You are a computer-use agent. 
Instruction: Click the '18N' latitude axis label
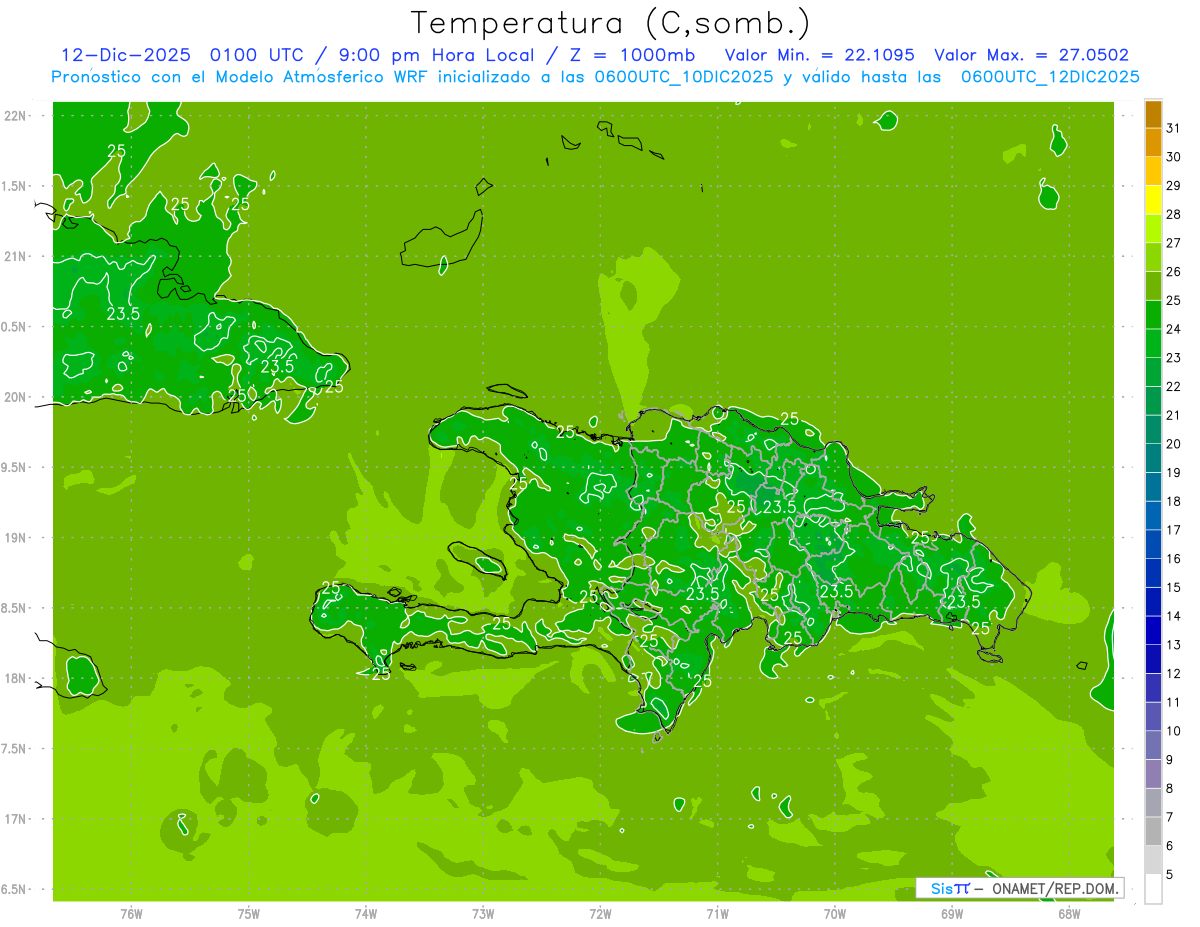click(15, 678)
